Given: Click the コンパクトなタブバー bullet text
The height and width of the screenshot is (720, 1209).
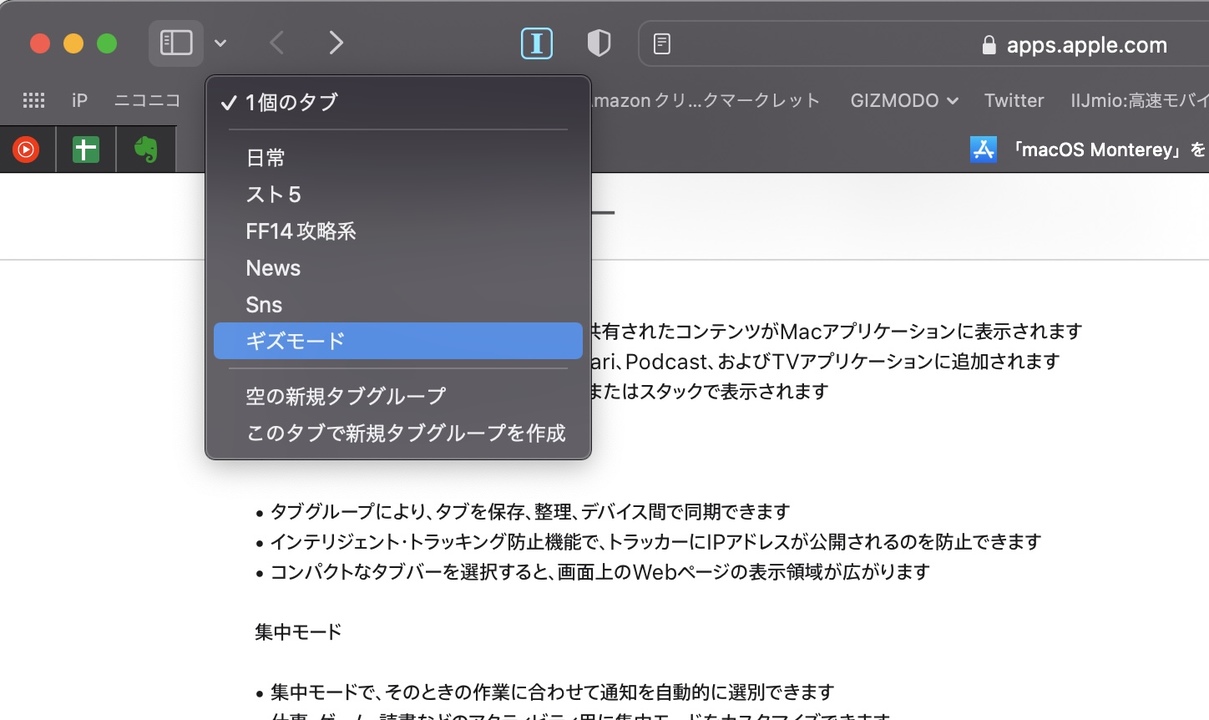Looking at the screenshot, I should coord(600,572).
